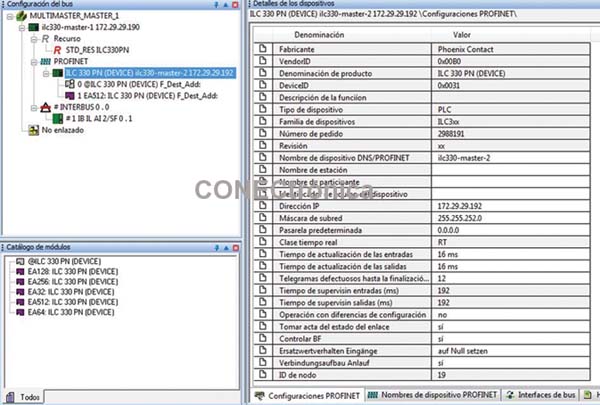
Task: Switch to Nombres de dispositivo PROFINET tab
Action: pyautogui.click(x=429, y=396)
